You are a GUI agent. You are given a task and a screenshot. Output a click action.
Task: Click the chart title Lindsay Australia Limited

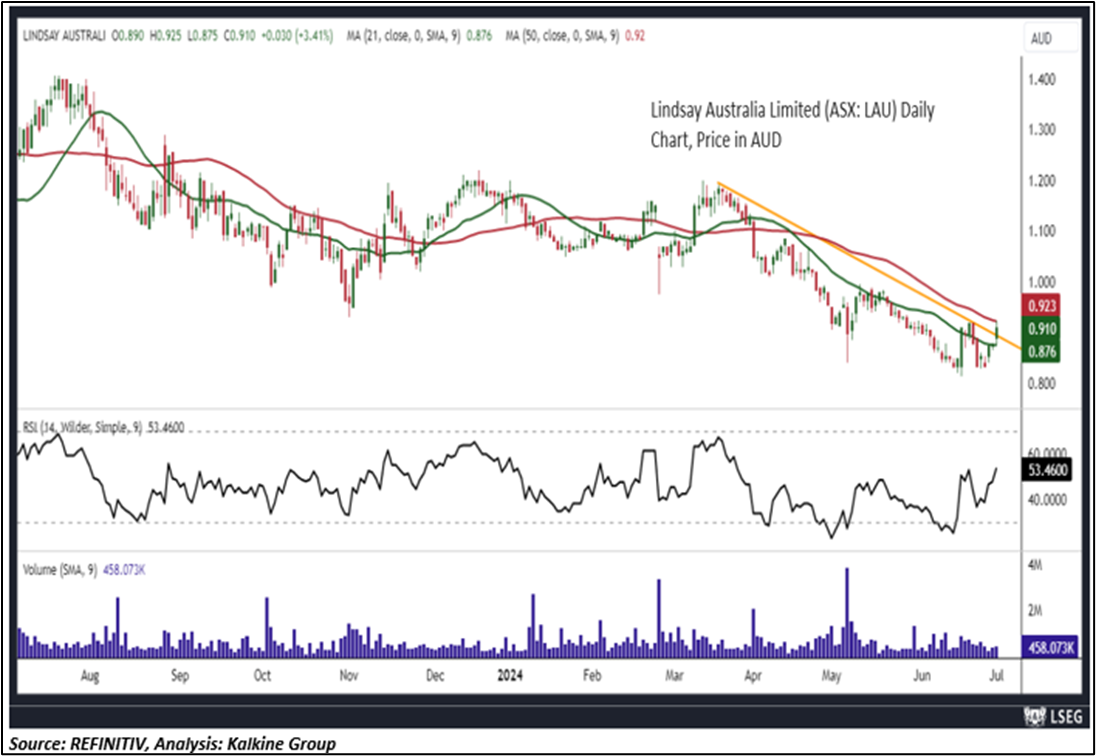pyautogui.click(x=792, y=125)
